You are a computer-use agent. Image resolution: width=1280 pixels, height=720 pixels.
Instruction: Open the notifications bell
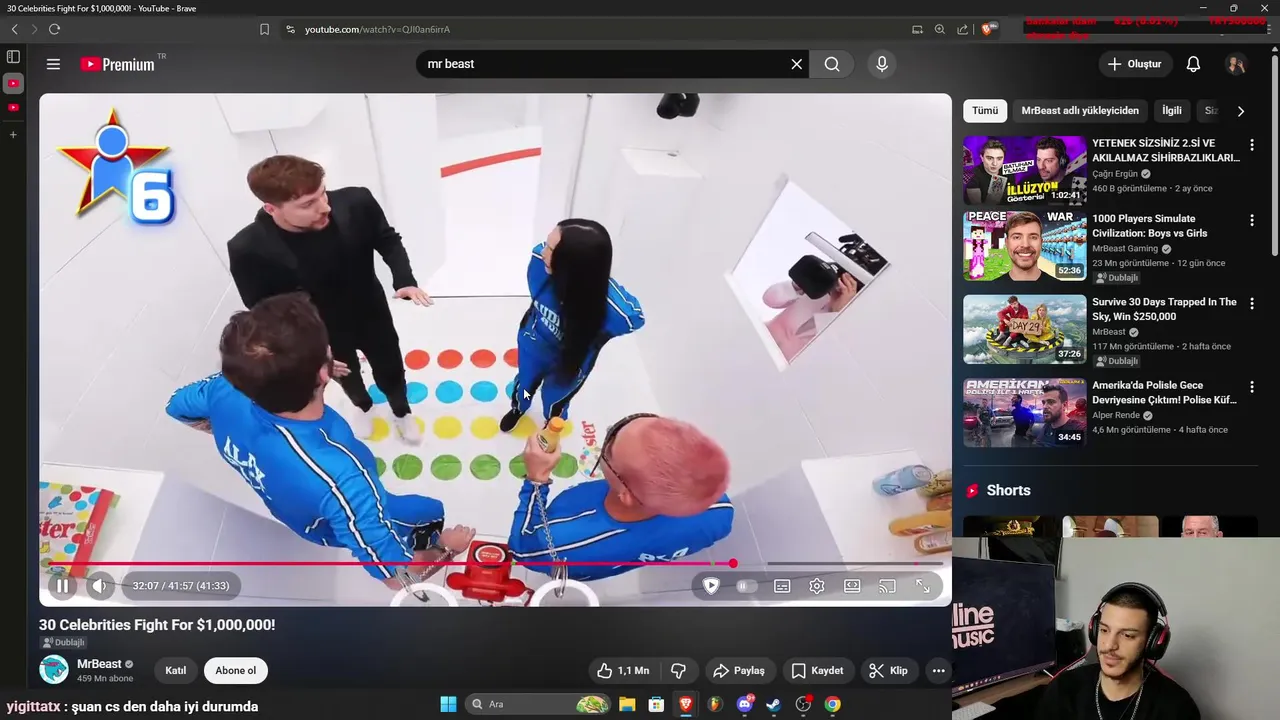(x=1193, y=64)
